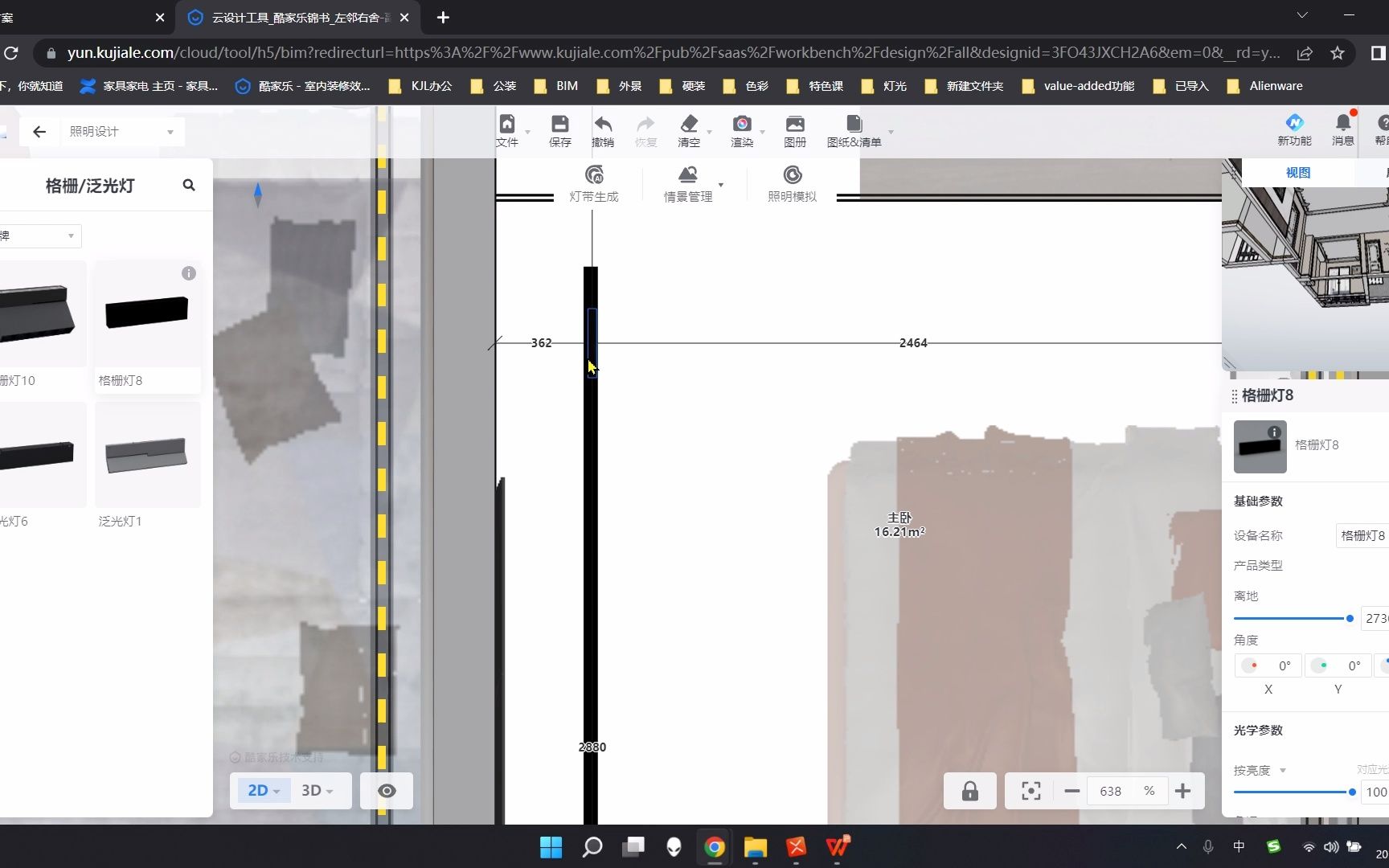Viewport: 1389px width, 868px height.
Task: Open the KJL办公 bookmark folder
Action: click(420, 86)
